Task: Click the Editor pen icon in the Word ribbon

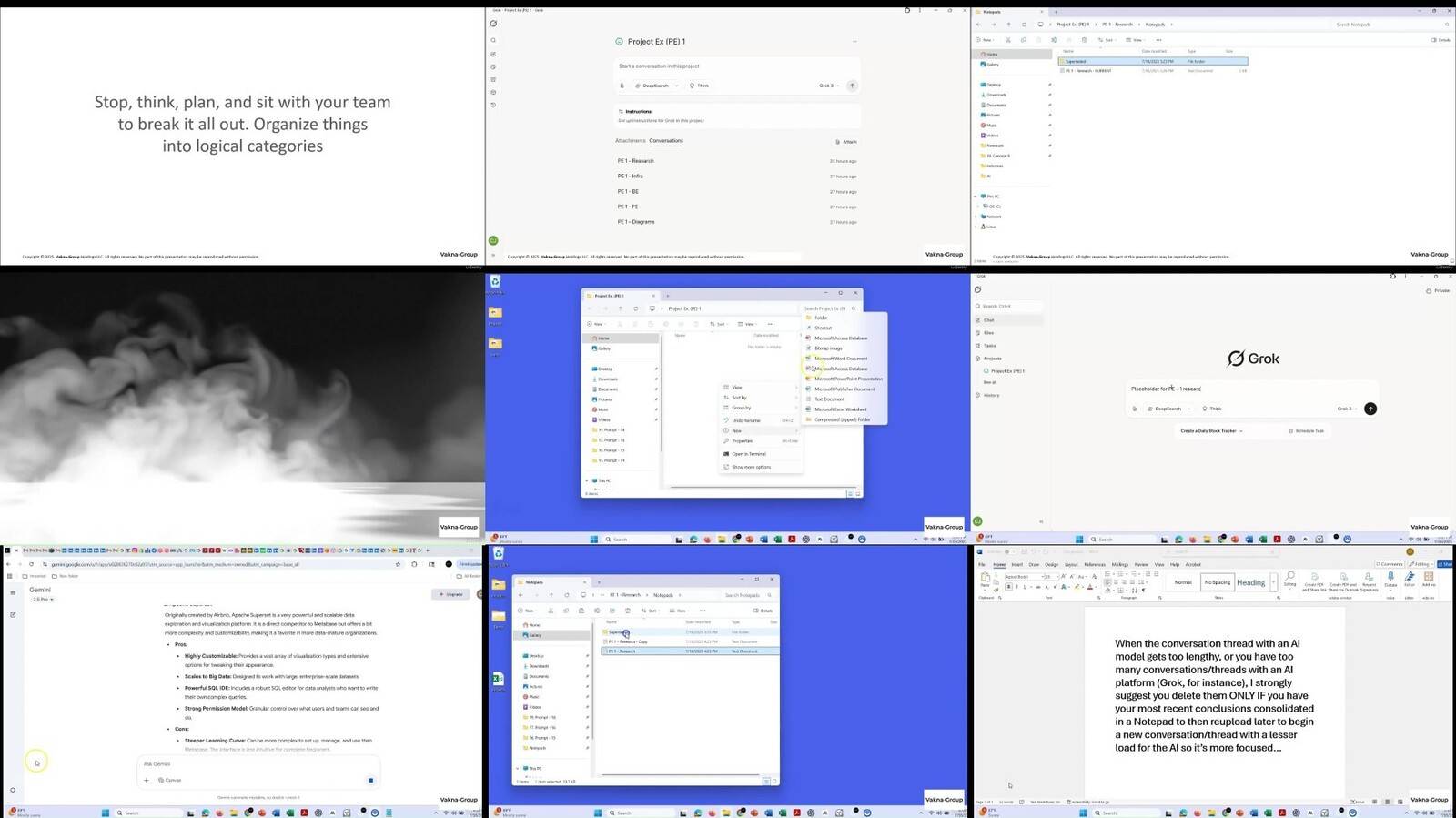Action: click(x=1410, y=578)
